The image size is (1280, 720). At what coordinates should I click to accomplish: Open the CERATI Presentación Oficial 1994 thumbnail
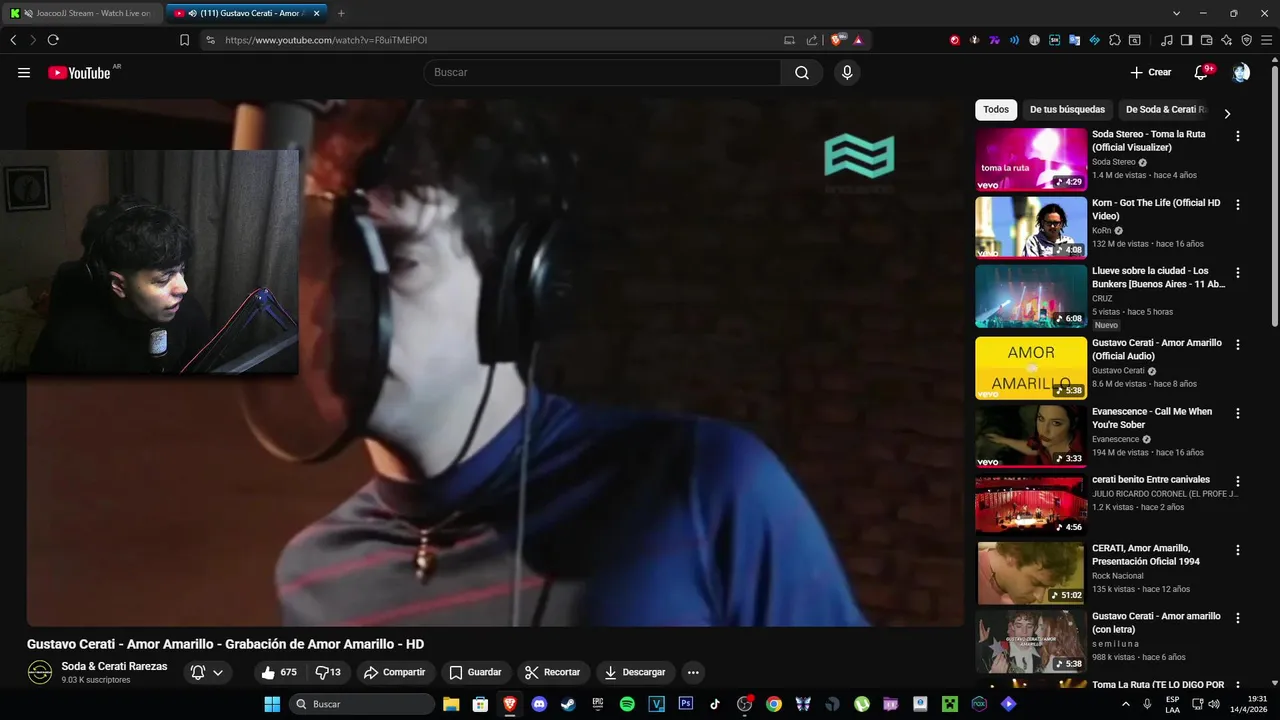[1031, 573]
